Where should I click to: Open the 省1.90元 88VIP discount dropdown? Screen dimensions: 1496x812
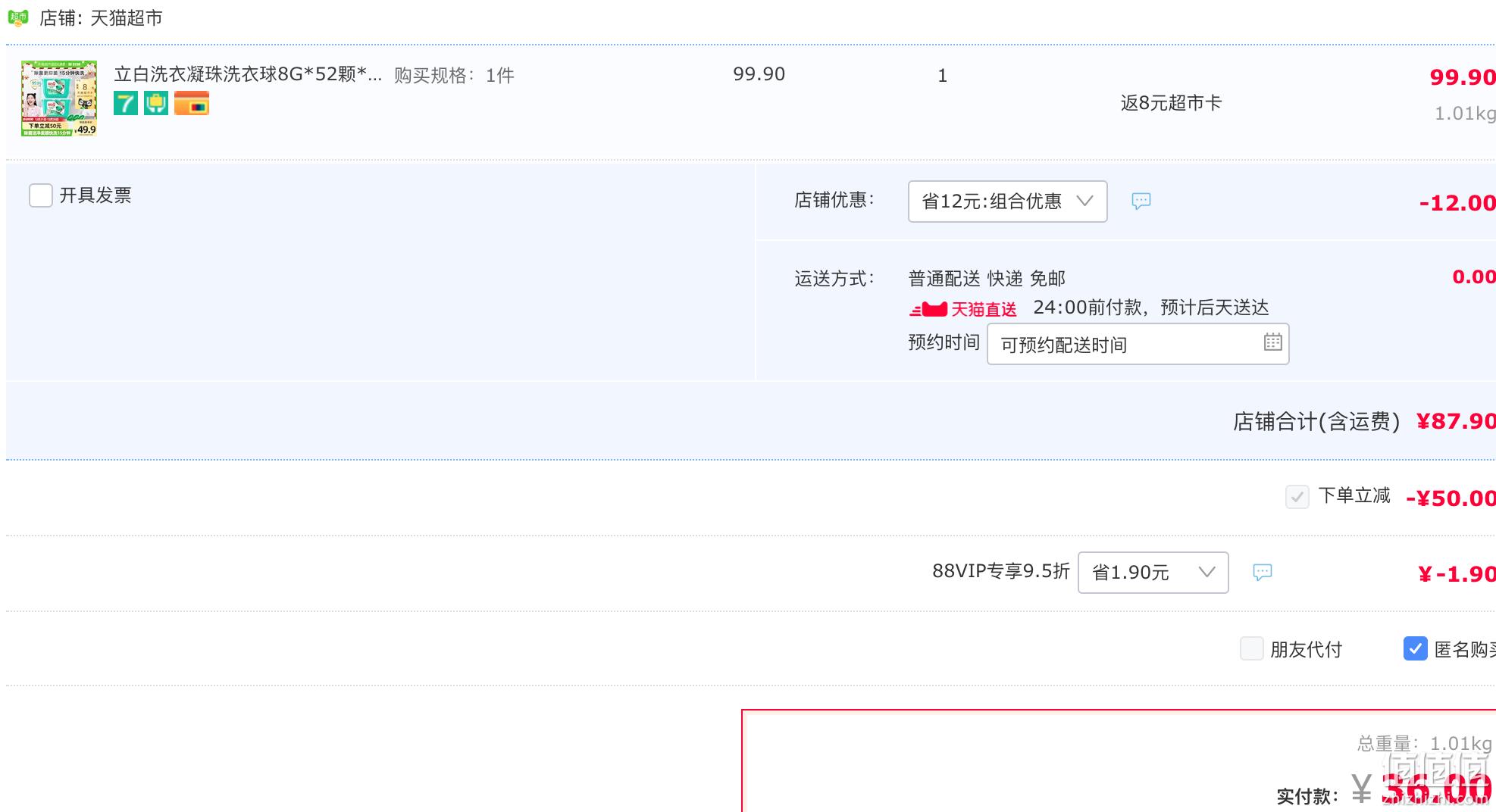pos(1153,573)
